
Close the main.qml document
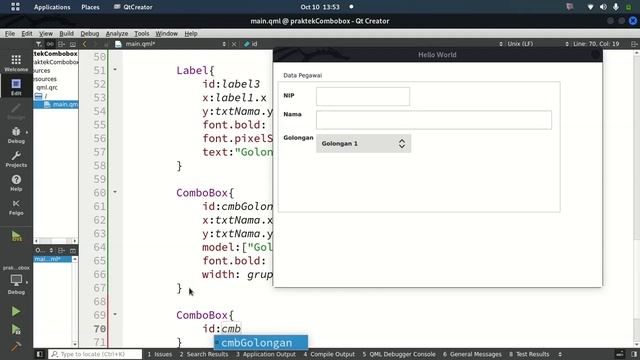pyautogui.click(x=234, y=44)
